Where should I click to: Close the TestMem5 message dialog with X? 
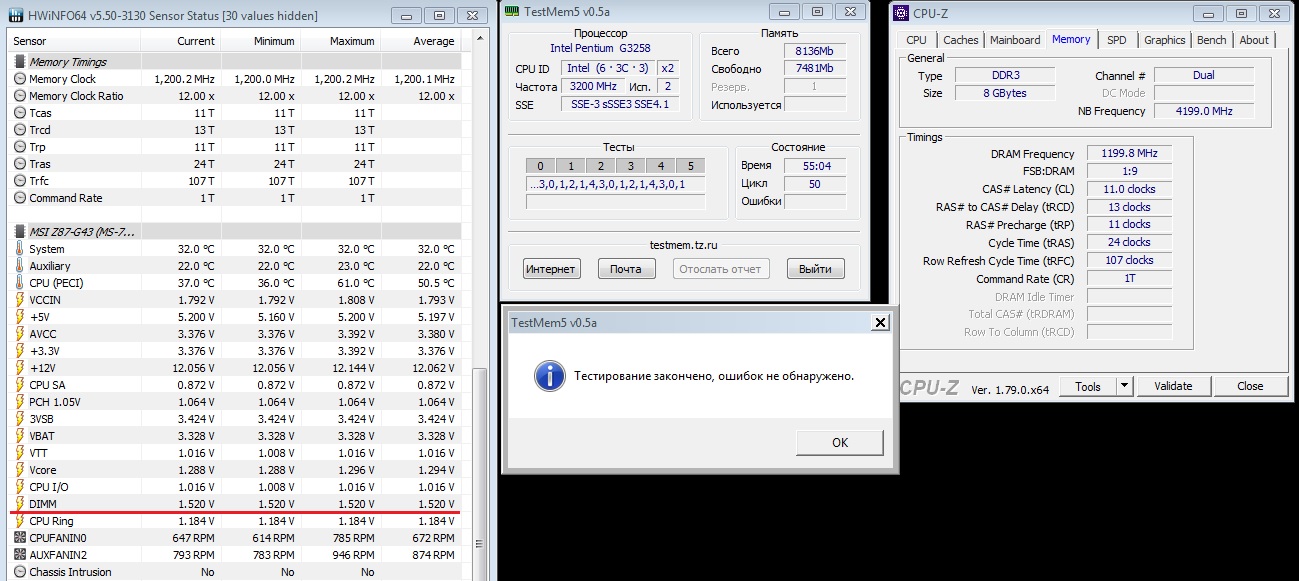coord(880,322)
